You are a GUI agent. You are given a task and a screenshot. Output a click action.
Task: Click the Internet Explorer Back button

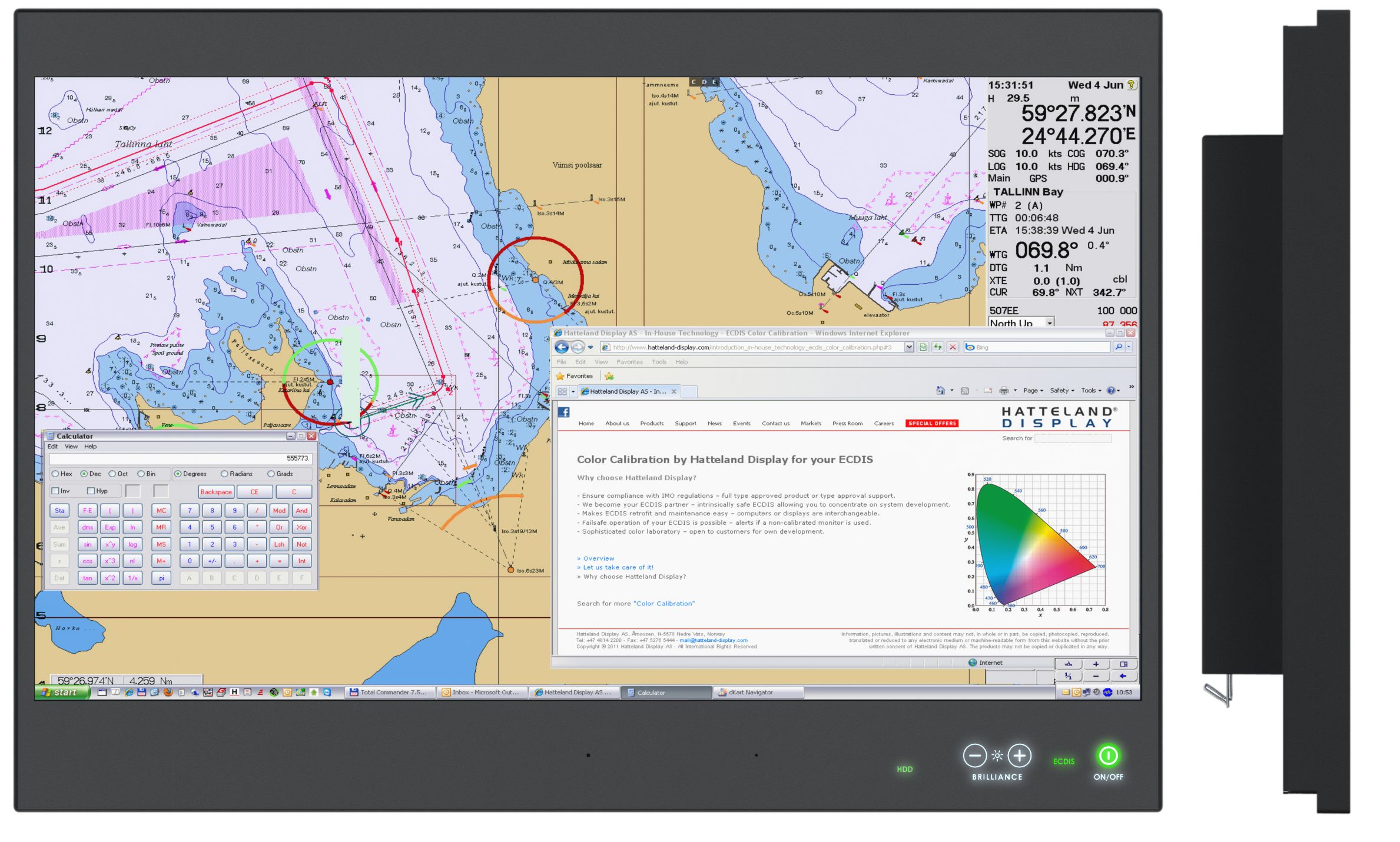[562, 347]
